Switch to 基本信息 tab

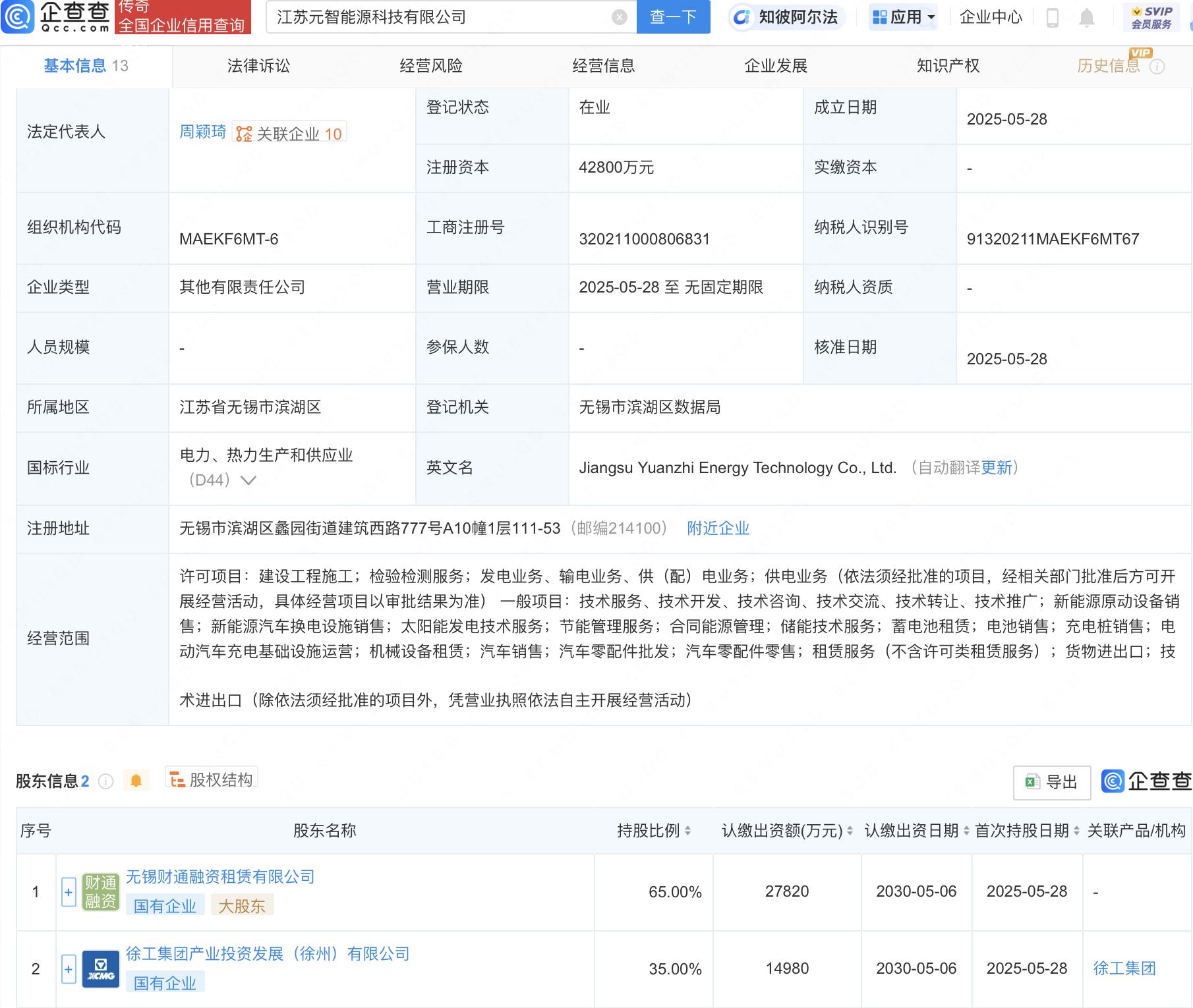(x=86, y=66)
